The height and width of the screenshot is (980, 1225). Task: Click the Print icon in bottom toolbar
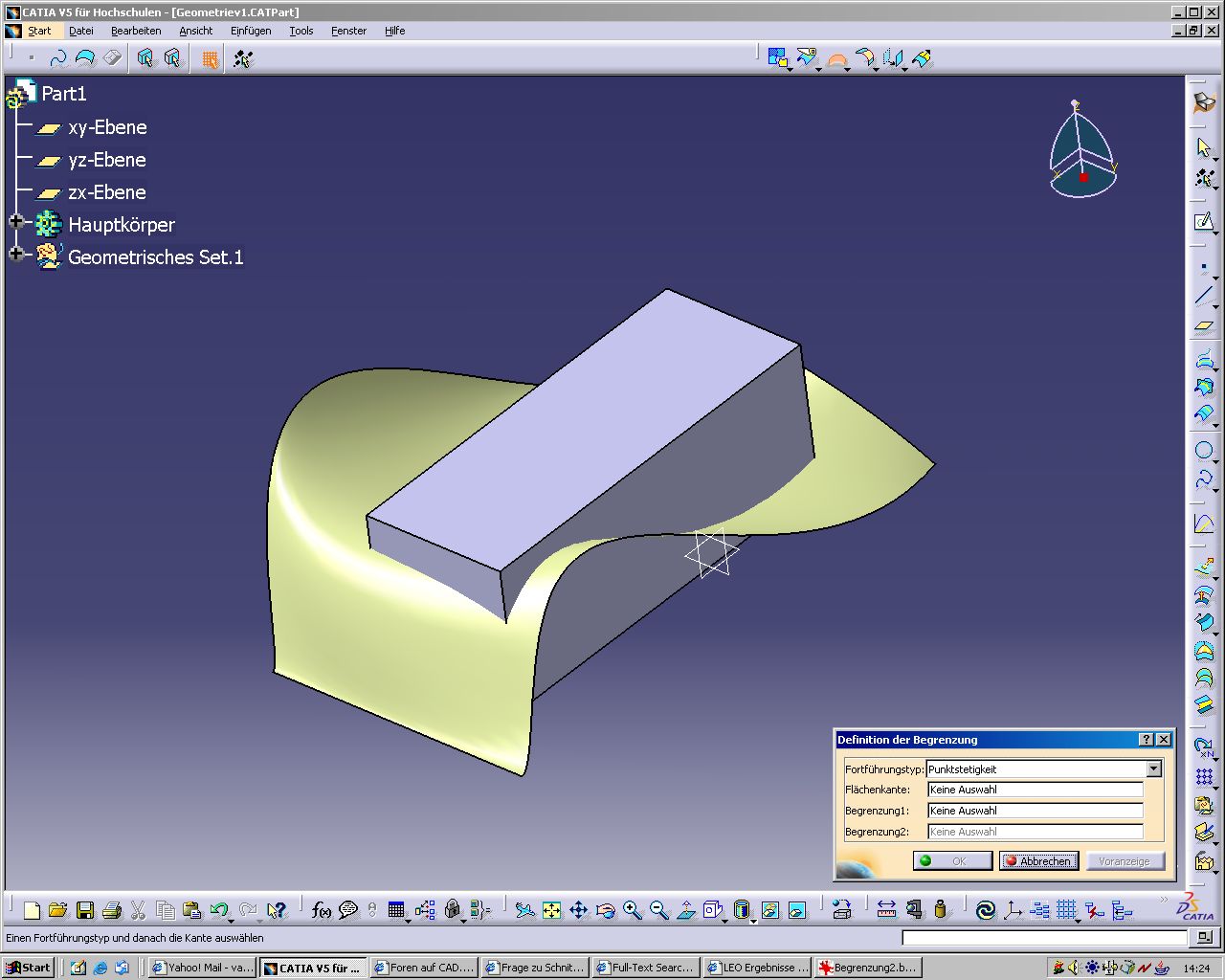112,910
